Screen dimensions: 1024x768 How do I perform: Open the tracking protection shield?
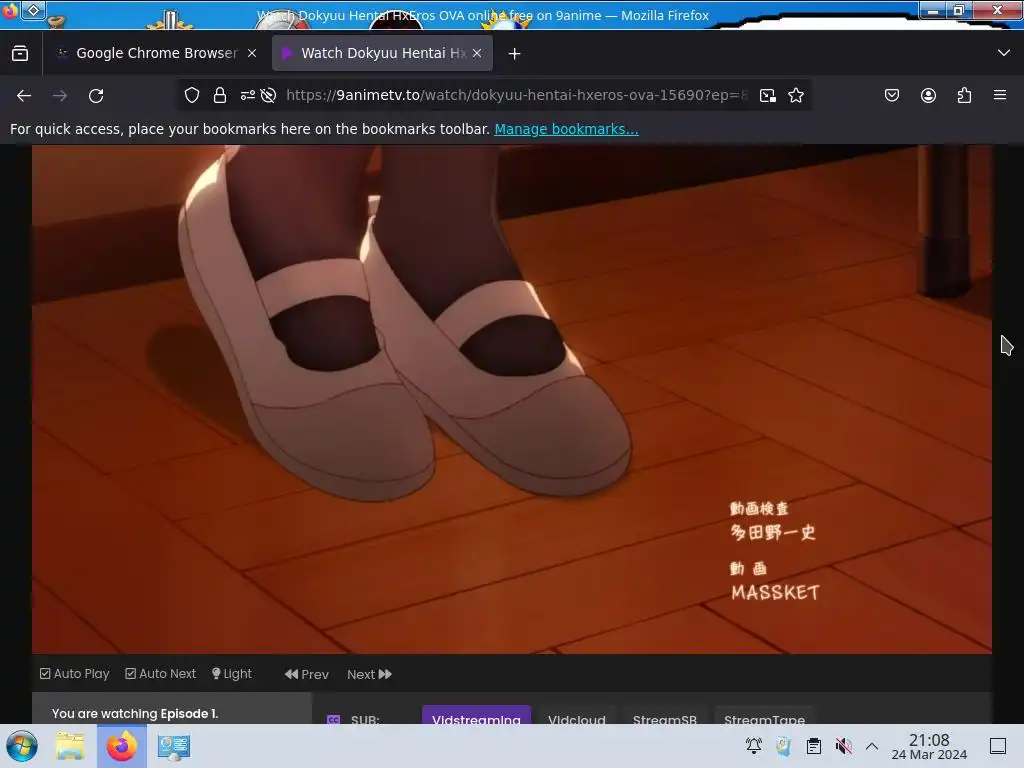191,95
